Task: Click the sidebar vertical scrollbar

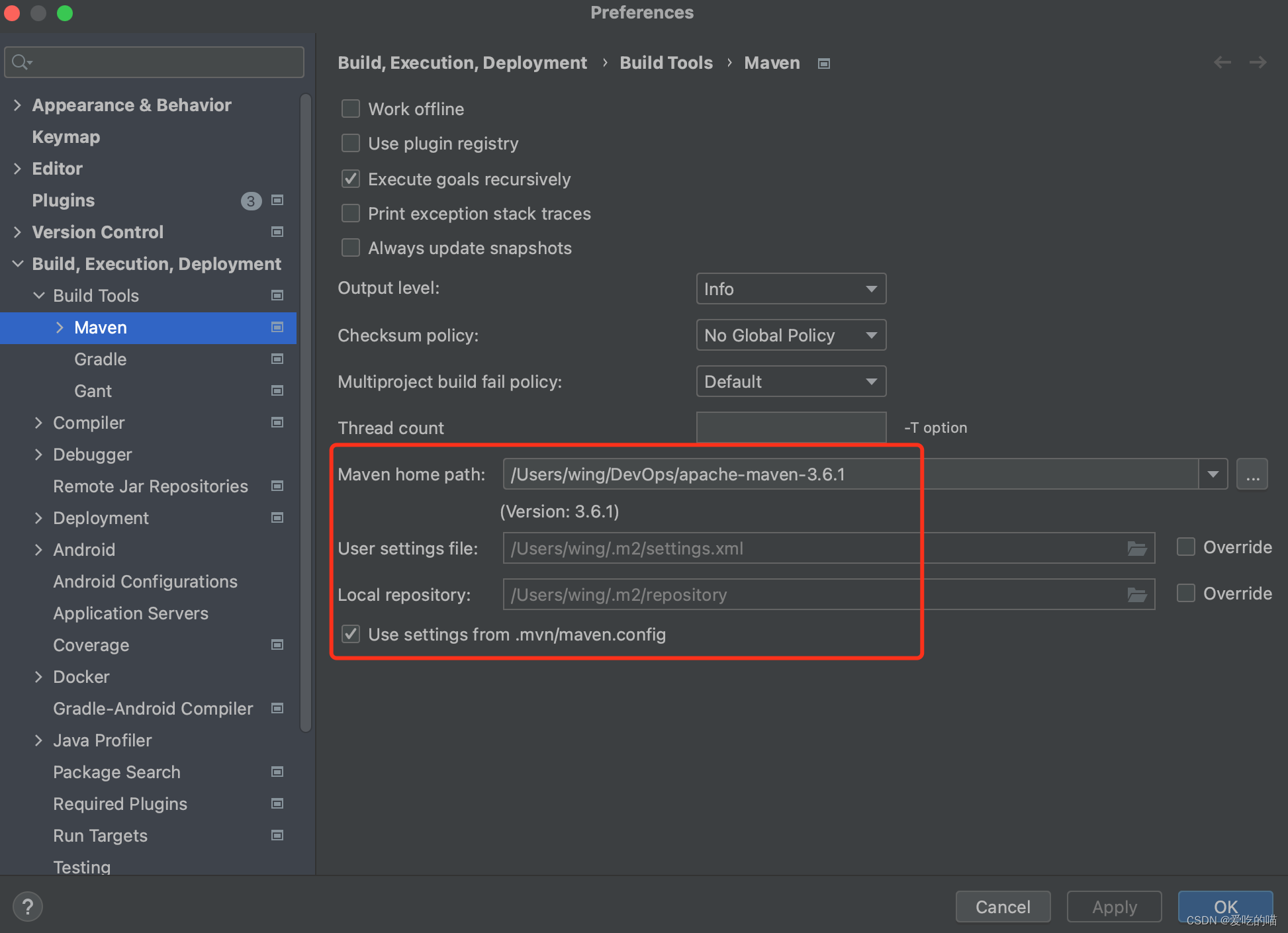Action: [305, 410]
